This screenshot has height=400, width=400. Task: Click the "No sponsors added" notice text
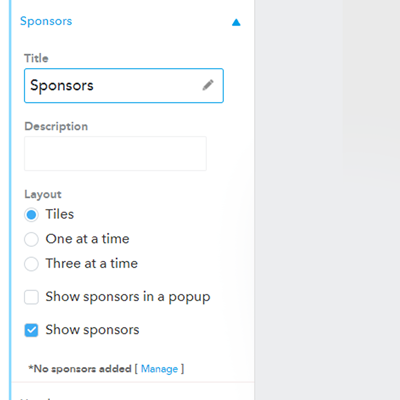point(80,369)
